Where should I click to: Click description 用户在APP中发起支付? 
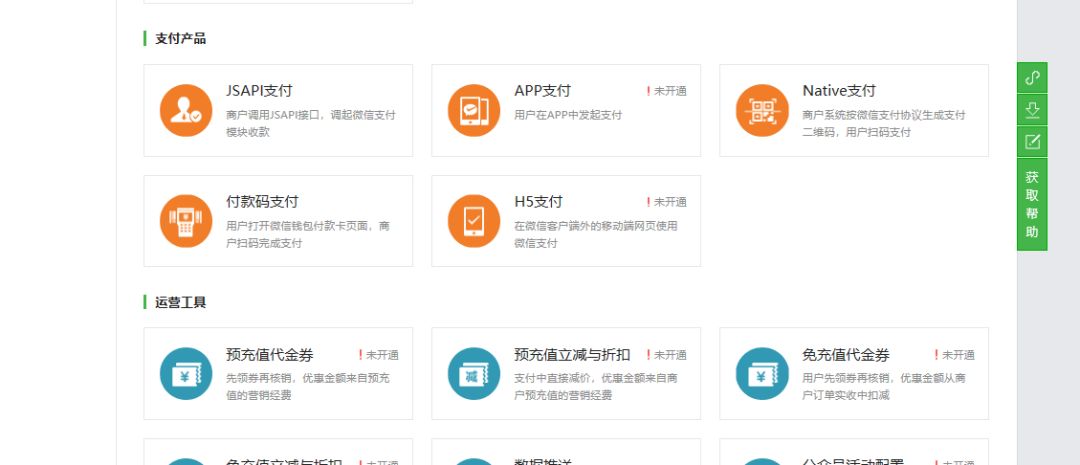tap(568, 115)
